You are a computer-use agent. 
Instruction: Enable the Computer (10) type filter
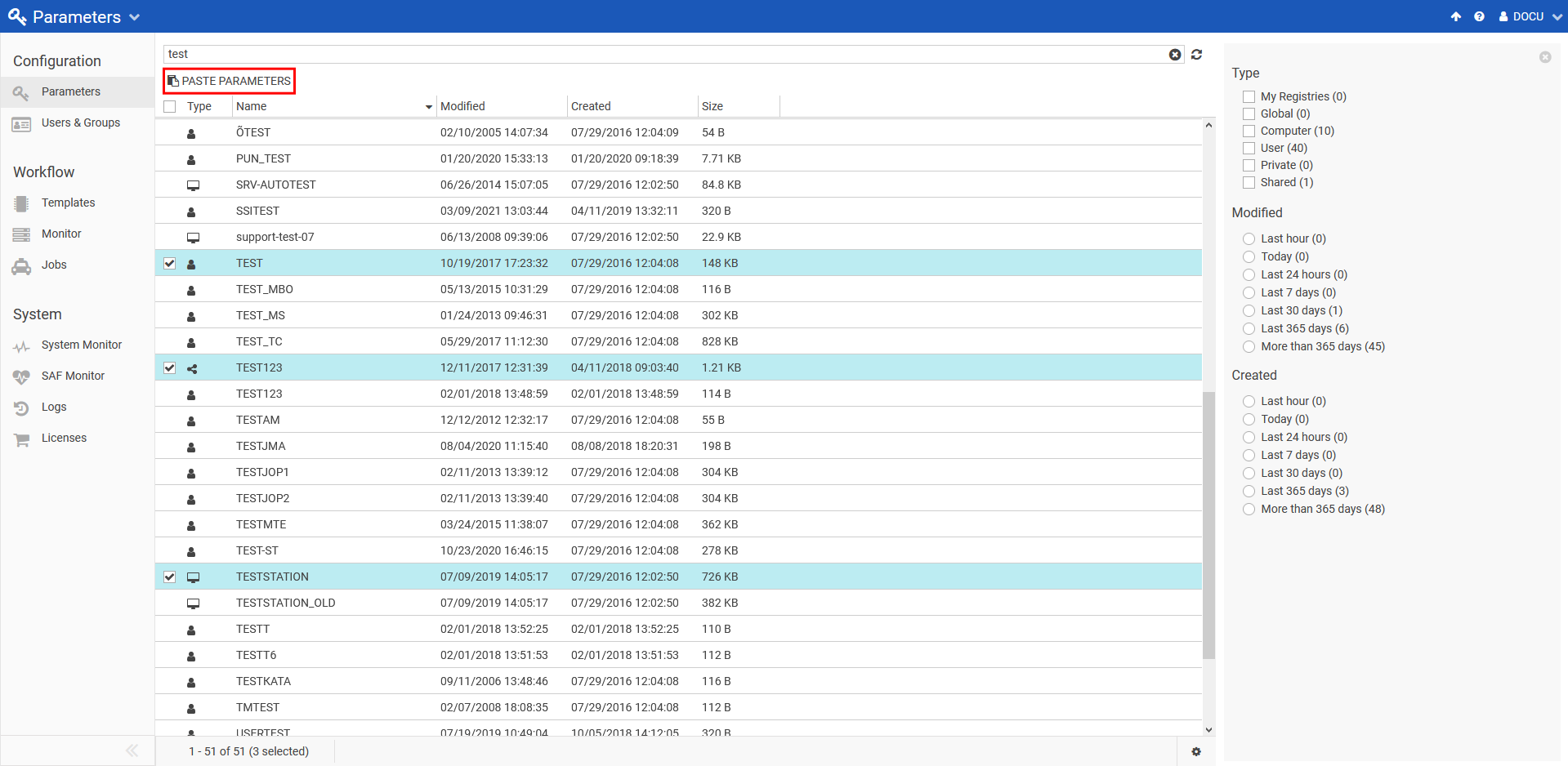tap(1249, 131)
